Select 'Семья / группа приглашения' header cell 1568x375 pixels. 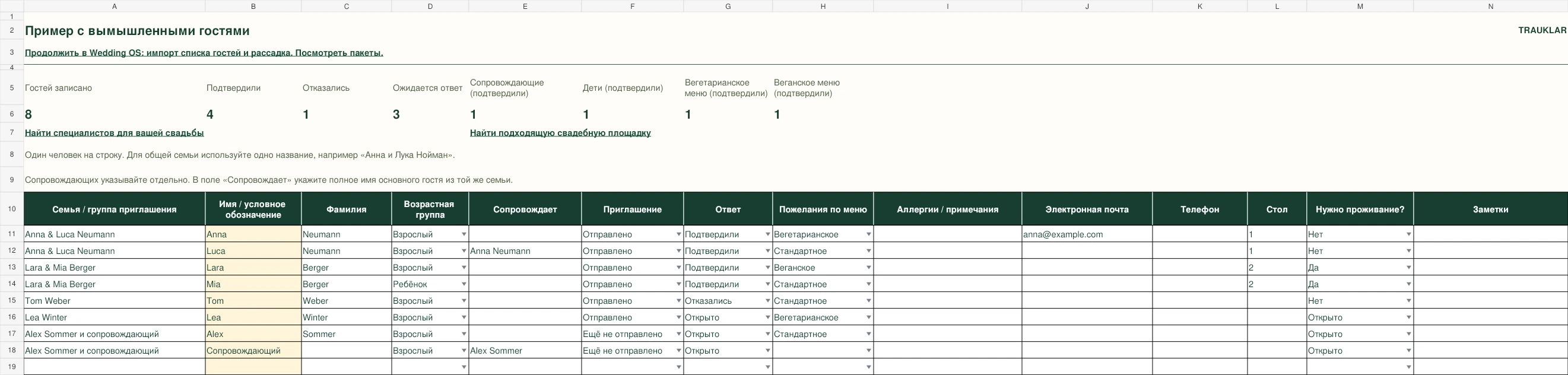(x=115, y=209)
